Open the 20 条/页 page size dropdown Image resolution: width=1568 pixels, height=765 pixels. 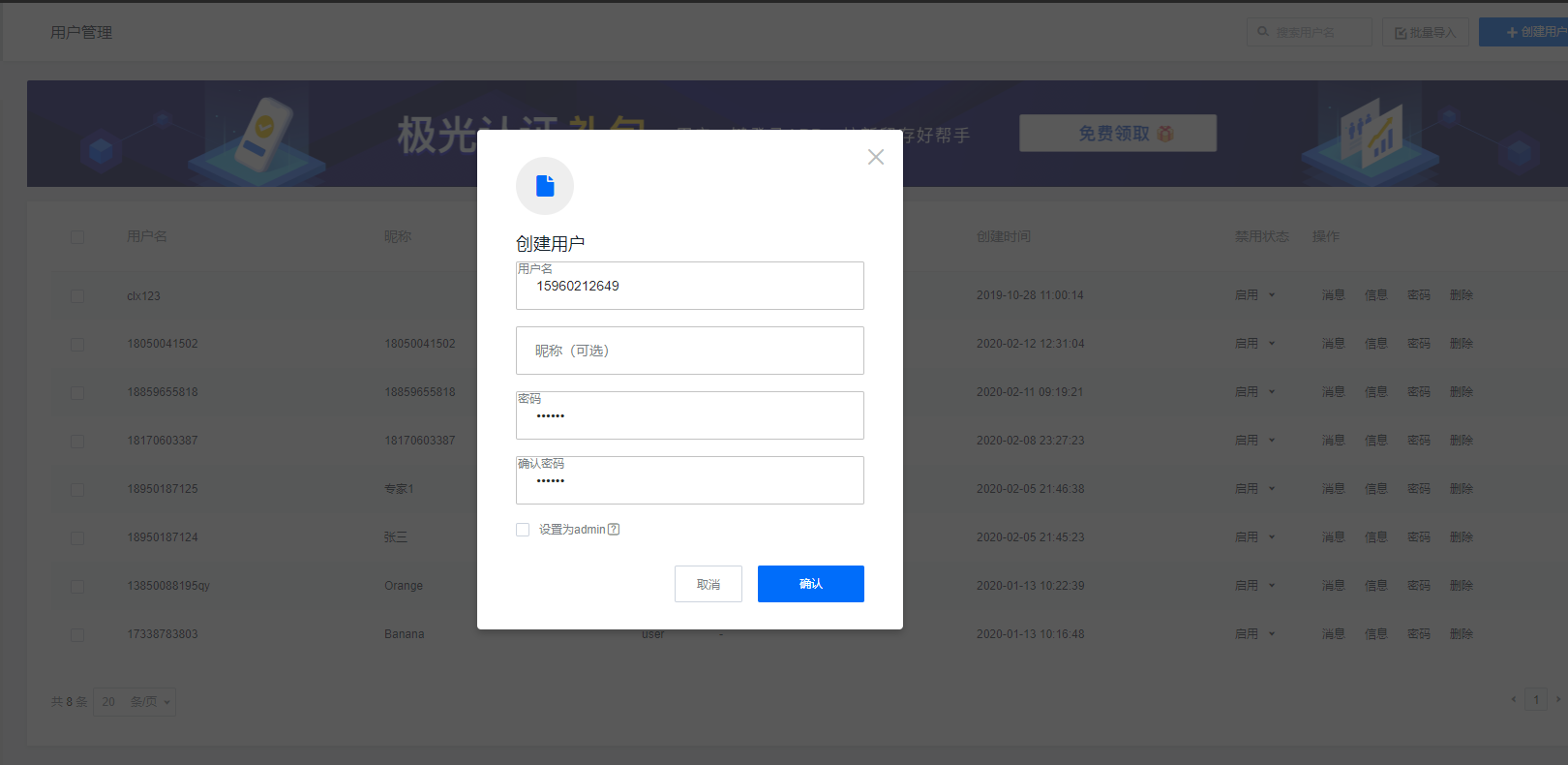(135, 702)
